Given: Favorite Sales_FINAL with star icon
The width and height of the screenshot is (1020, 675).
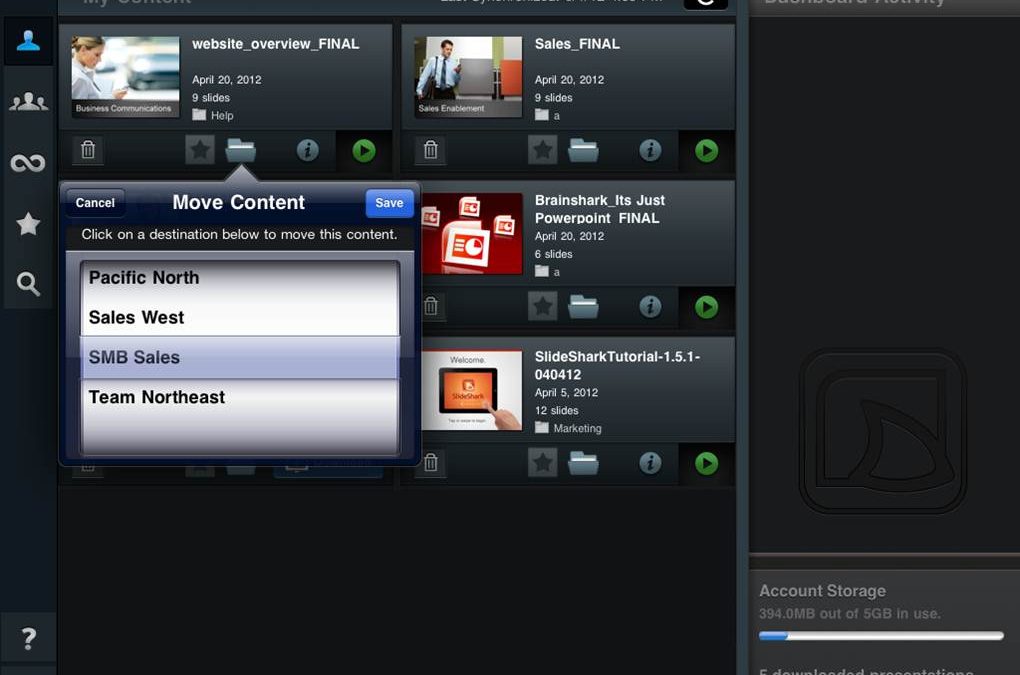Looking at the screenshot, I should coord(543,150).
